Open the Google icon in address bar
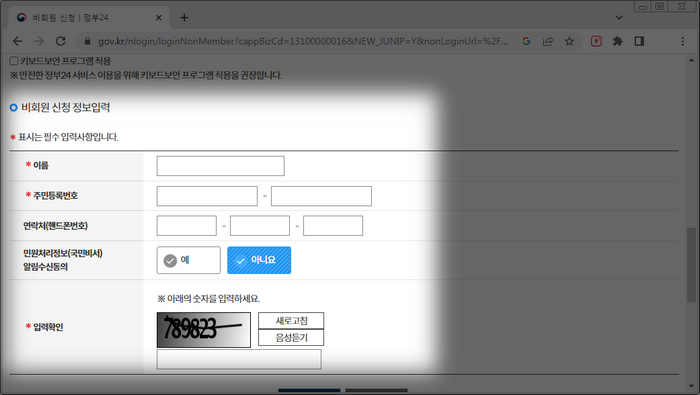Image resolution: width=700 pixels, height=395 pixels. click(x=526, y=42)
